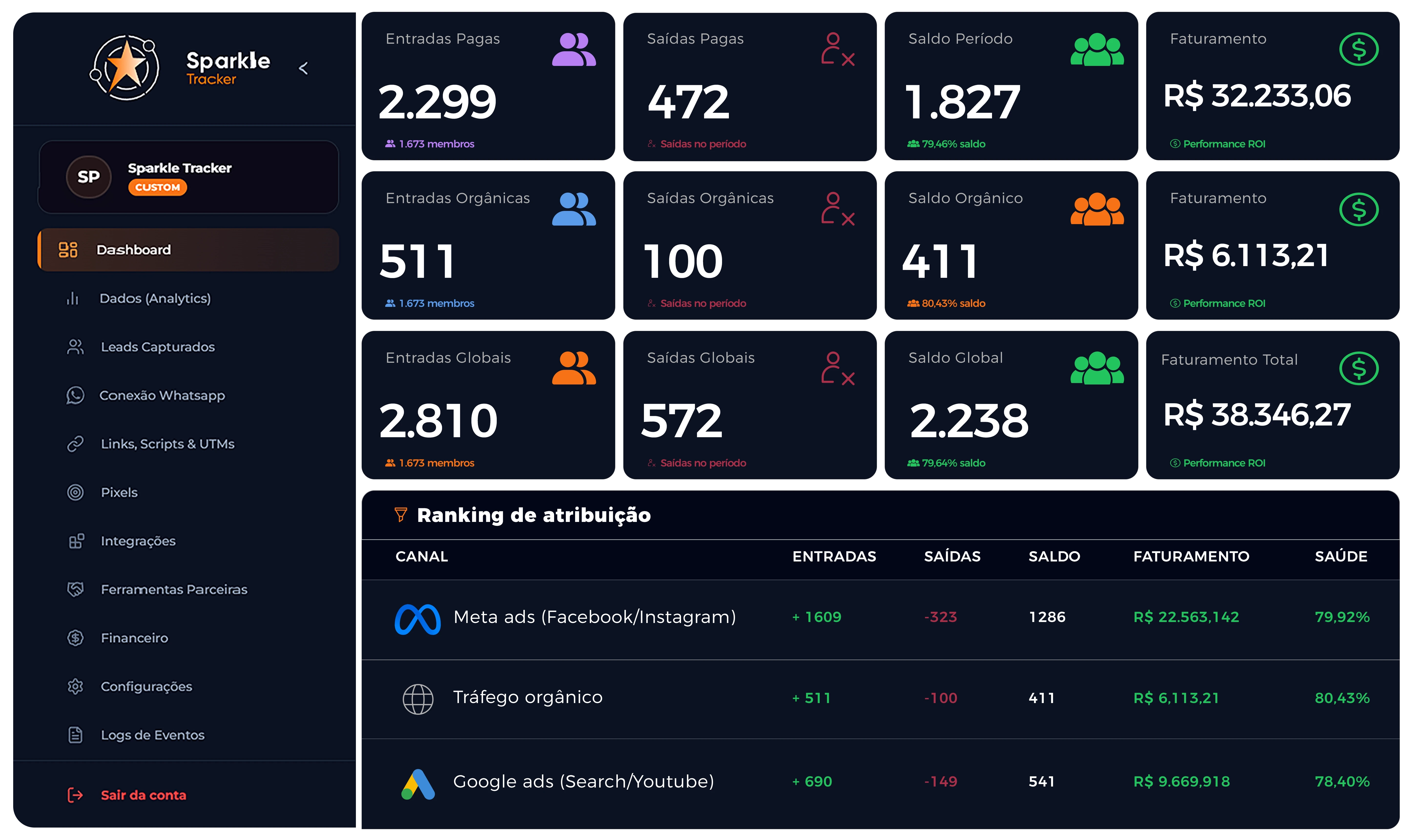Collapse the sidebar with the chevron arrow
The image size is (1406, 840).
point(303,69)
